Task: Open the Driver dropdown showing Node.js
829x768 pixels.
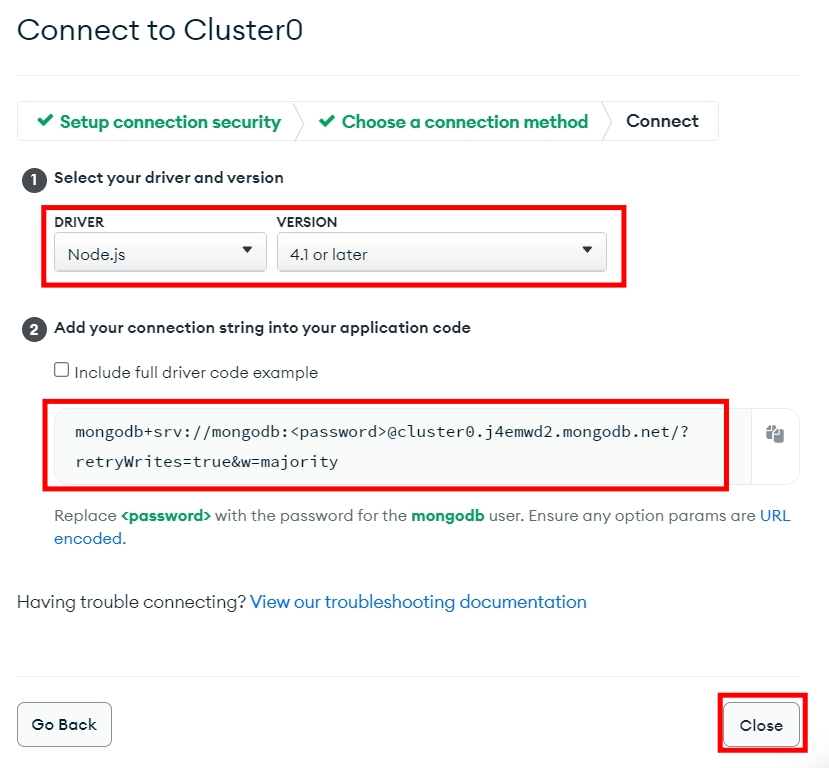Action: (160, 252)
